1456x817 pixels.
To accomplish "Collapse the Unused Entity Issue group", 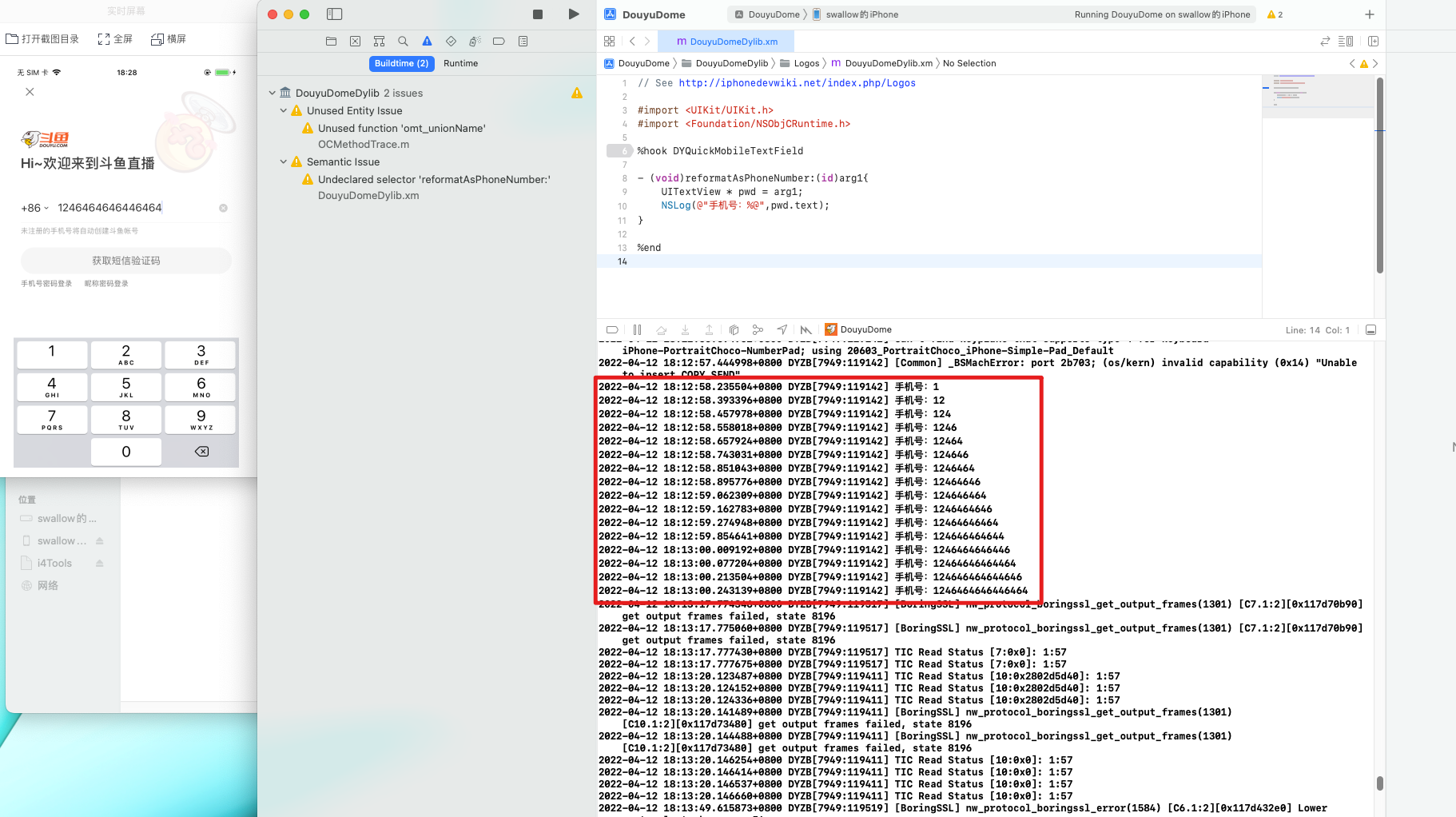I will coord(284,110).
